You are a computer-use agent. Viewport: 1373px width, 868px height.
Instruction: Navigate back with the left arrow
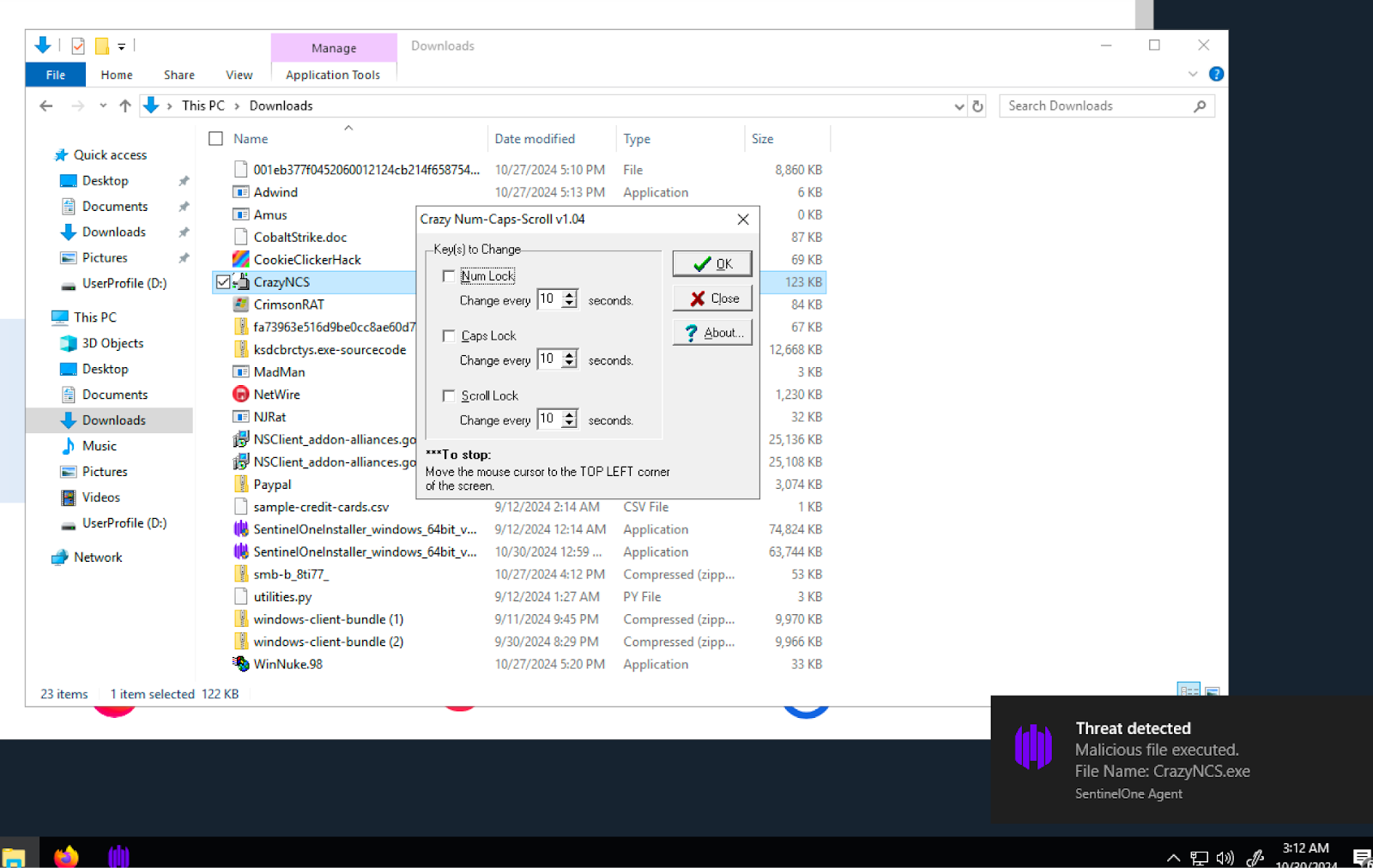click(46, 105)
